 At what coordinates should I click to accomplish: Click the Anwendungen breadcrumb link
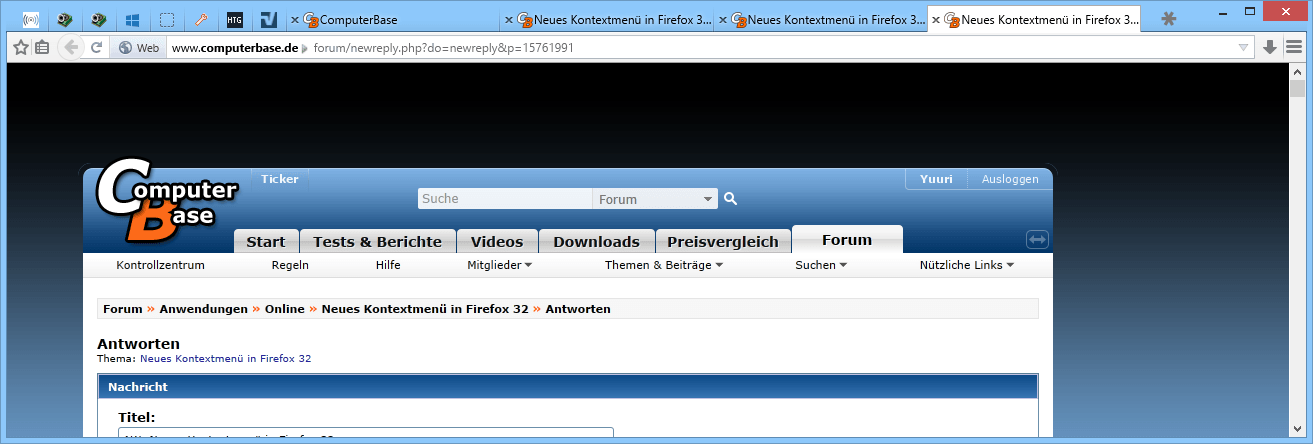pyautogui.click(x=203, y=309)
